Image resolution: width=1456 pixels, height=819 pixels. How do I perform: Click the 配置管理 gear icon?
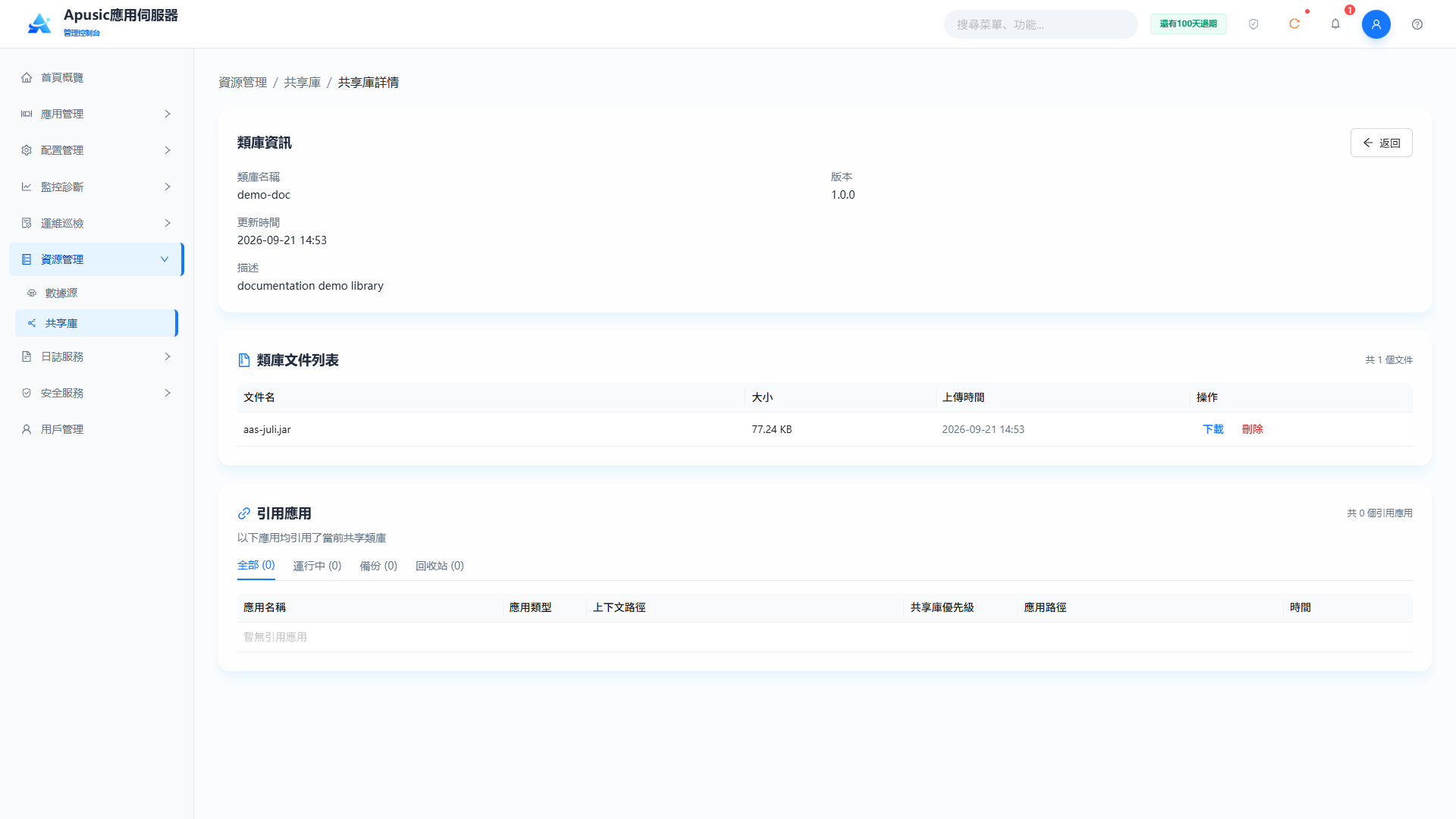click(x=27, y=150)
